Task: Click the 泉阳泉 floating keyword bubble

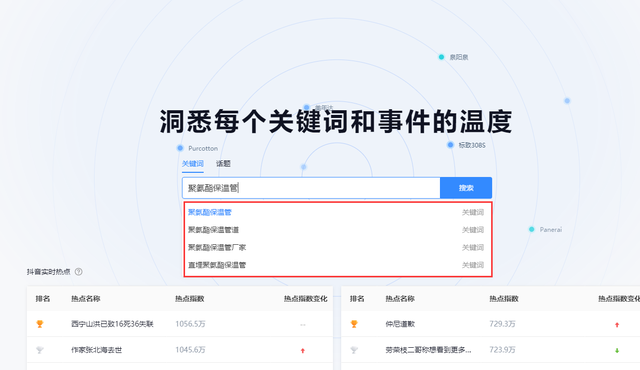Action: 454,57
